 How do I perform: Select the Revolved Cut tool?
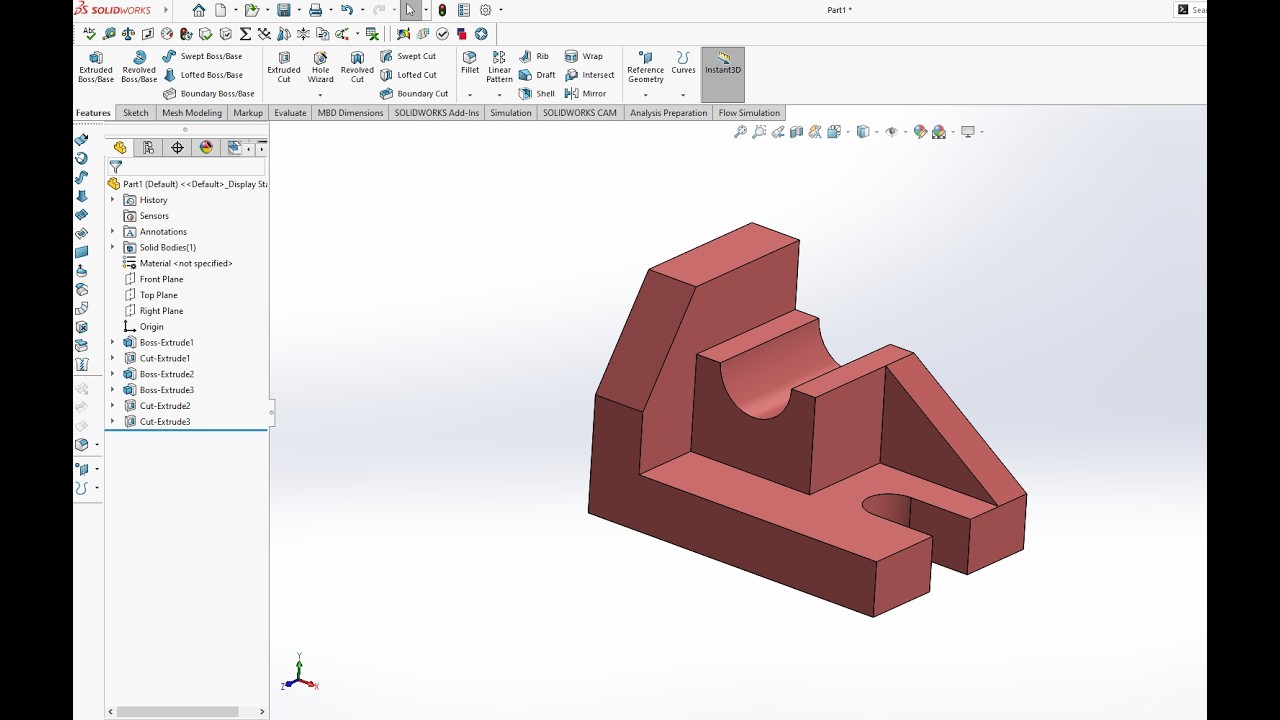tap(357, 67)
